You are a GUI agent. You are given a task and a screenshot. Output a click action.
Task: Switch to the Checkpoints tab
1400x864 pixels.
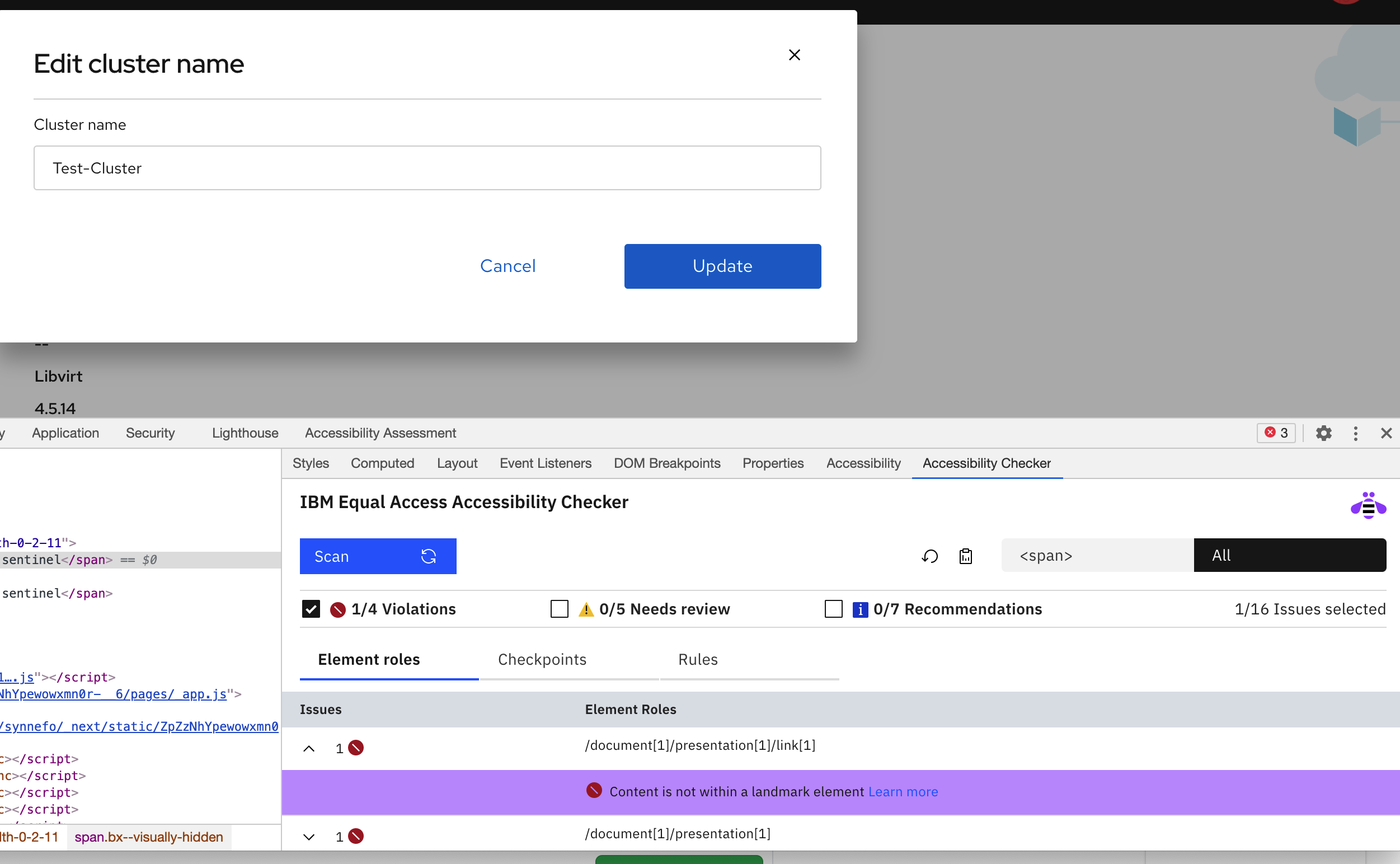[x=542, y=659]
